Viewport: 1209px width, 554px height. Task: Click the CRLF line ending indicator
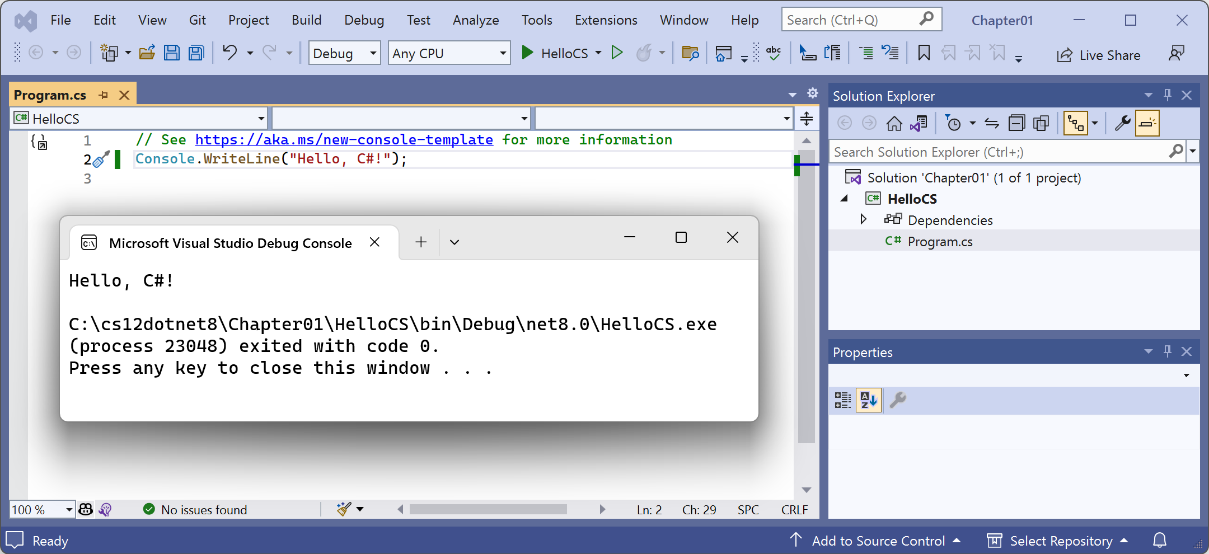pos(794,509)
